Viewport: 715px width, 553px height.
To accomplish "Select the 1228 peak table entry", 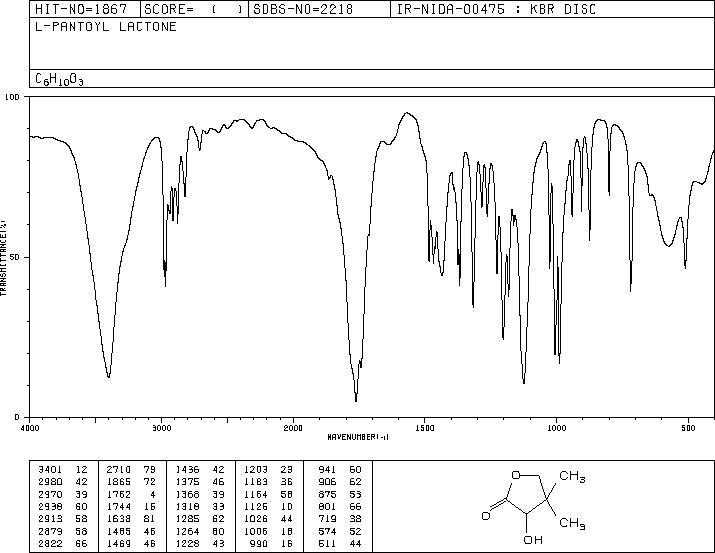I will click(x=200, y=543).
